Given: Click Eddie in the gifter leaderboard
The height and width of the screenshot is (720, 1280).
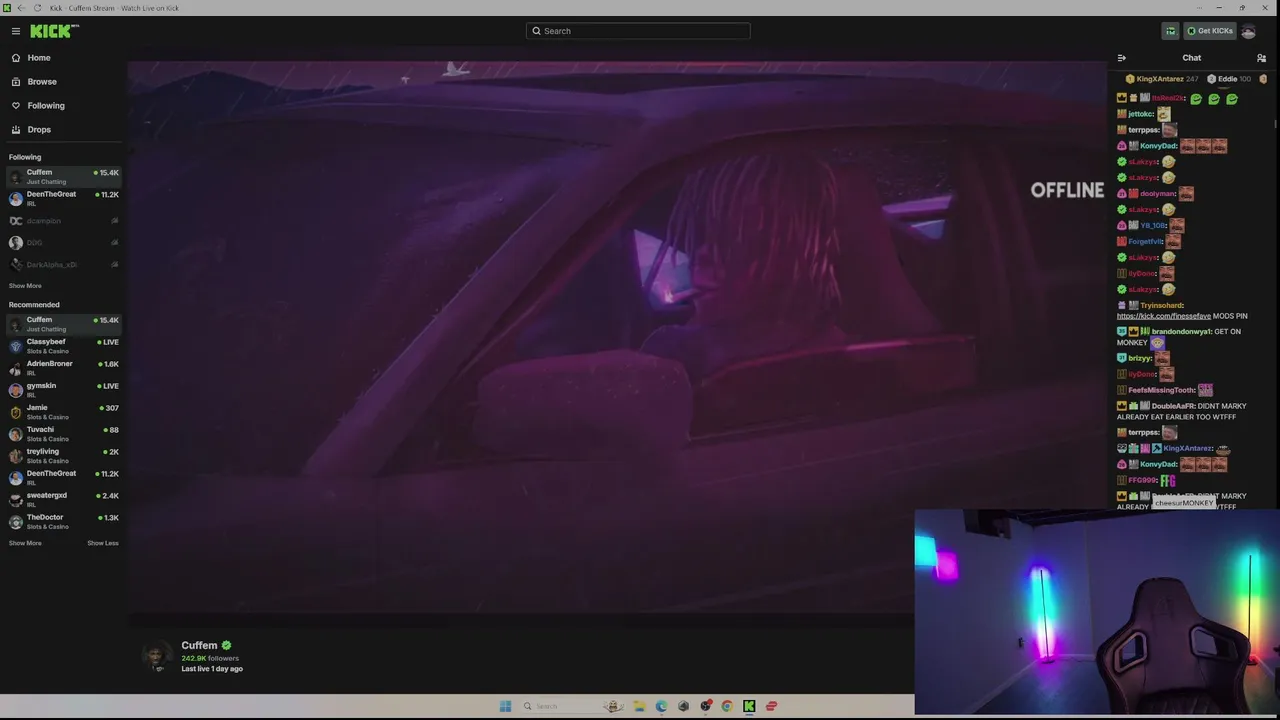Looking at the screenshot, I should (1229, 79).
